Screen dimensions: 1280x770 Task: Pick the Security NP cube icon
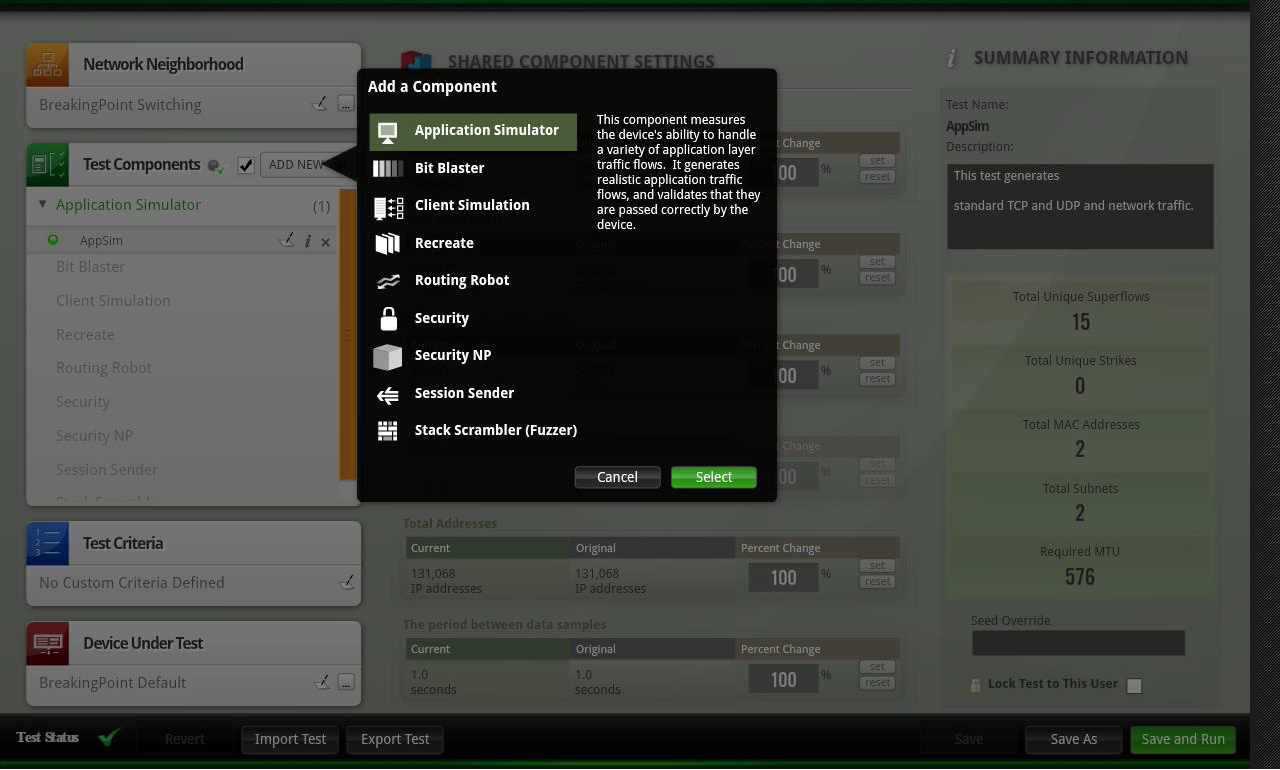[x=388, y=356]
